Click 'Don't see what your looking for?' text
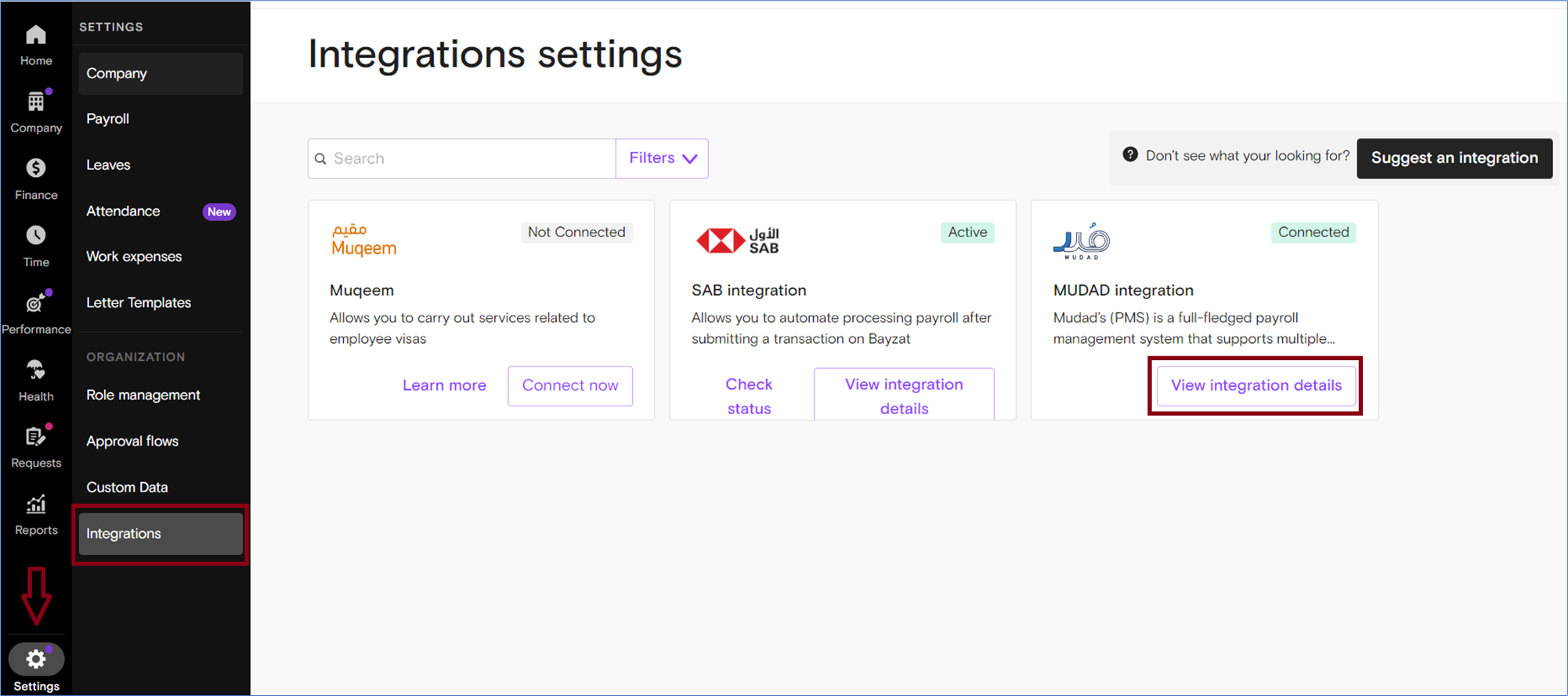1568x696 pixels. click(x=1248, y=156)
